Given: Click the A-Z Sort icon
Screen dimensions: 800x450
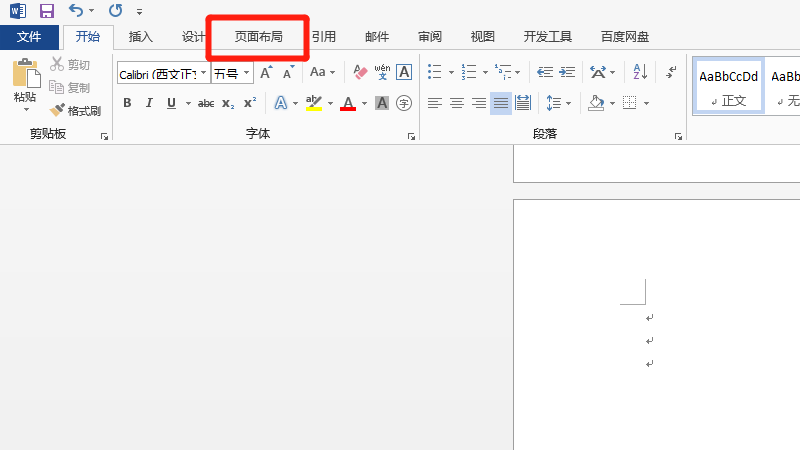Looking at the screenshot, I should (x=640, y=72).
